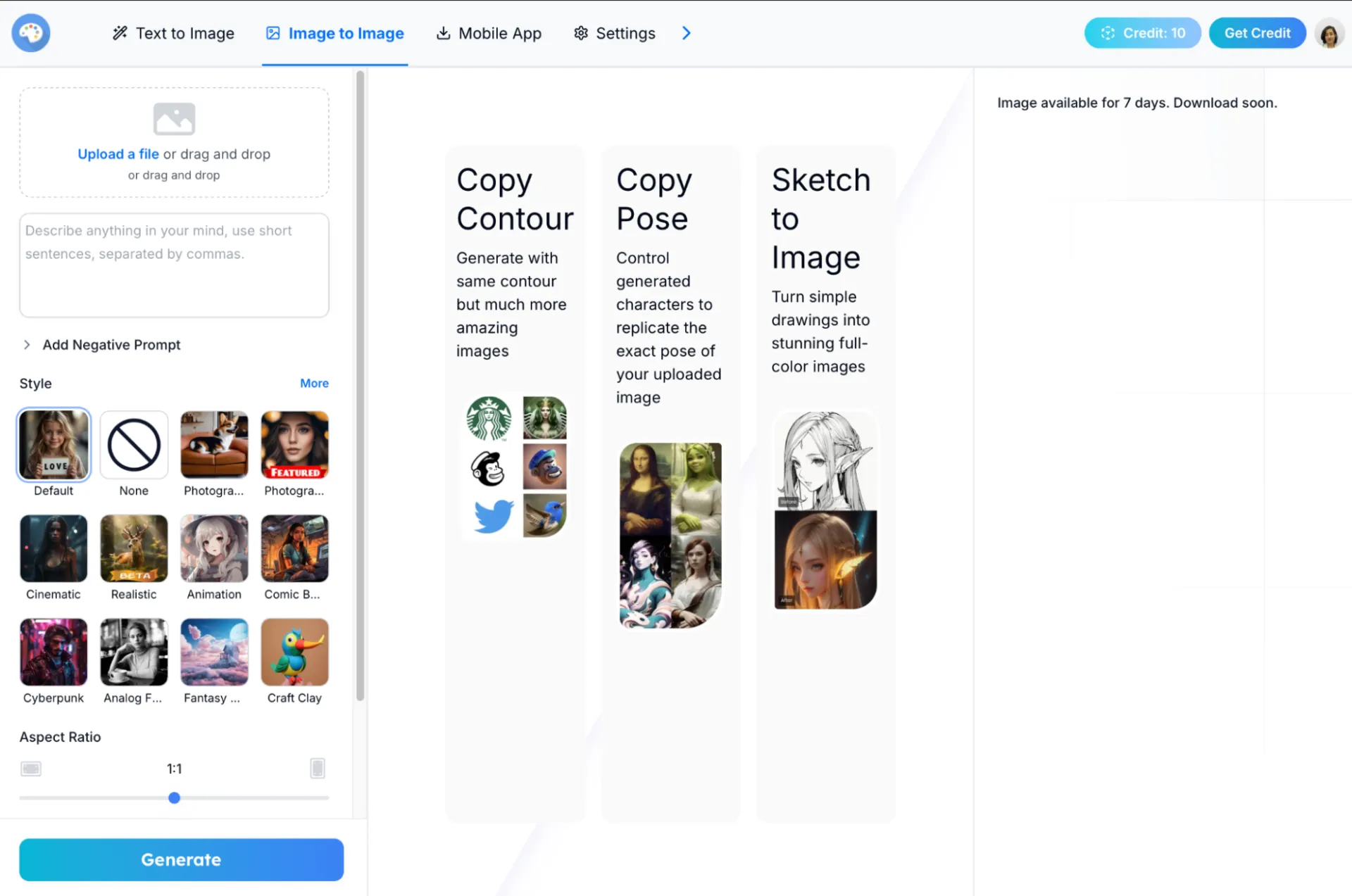Image resolution: width=1352 pixels, height=896 pixels.
Task: Show more navigation tabs with the chevron
Action: coord(687,33)
